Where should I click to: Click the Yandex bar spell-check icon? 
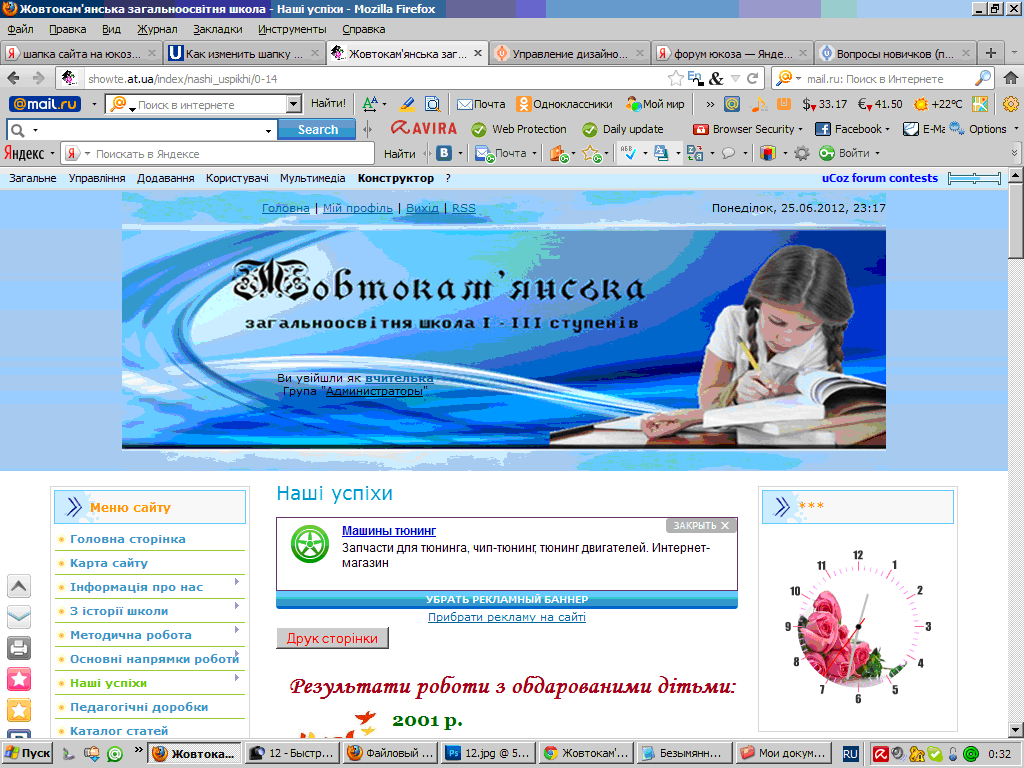pyautogui.click(x=628, y=153)
